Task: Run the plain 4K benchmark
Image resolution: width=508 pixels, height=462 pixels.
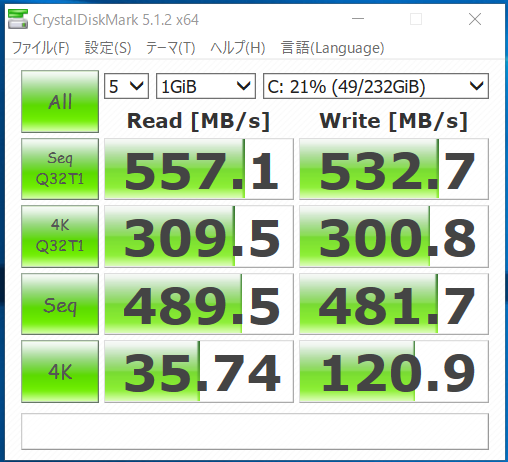Action: click(60, 371)
